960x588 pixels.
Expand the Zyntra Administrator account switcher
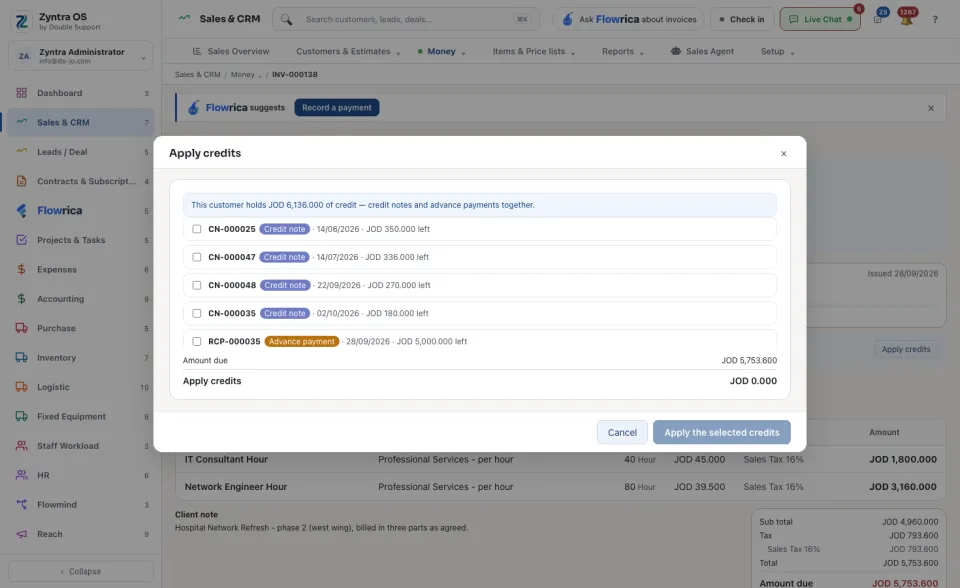coord(81,56)
